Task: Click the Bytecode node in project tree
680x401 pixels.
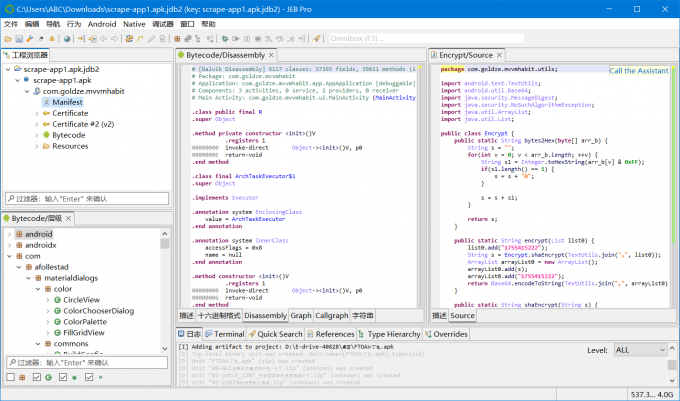Action: [68, 134]
